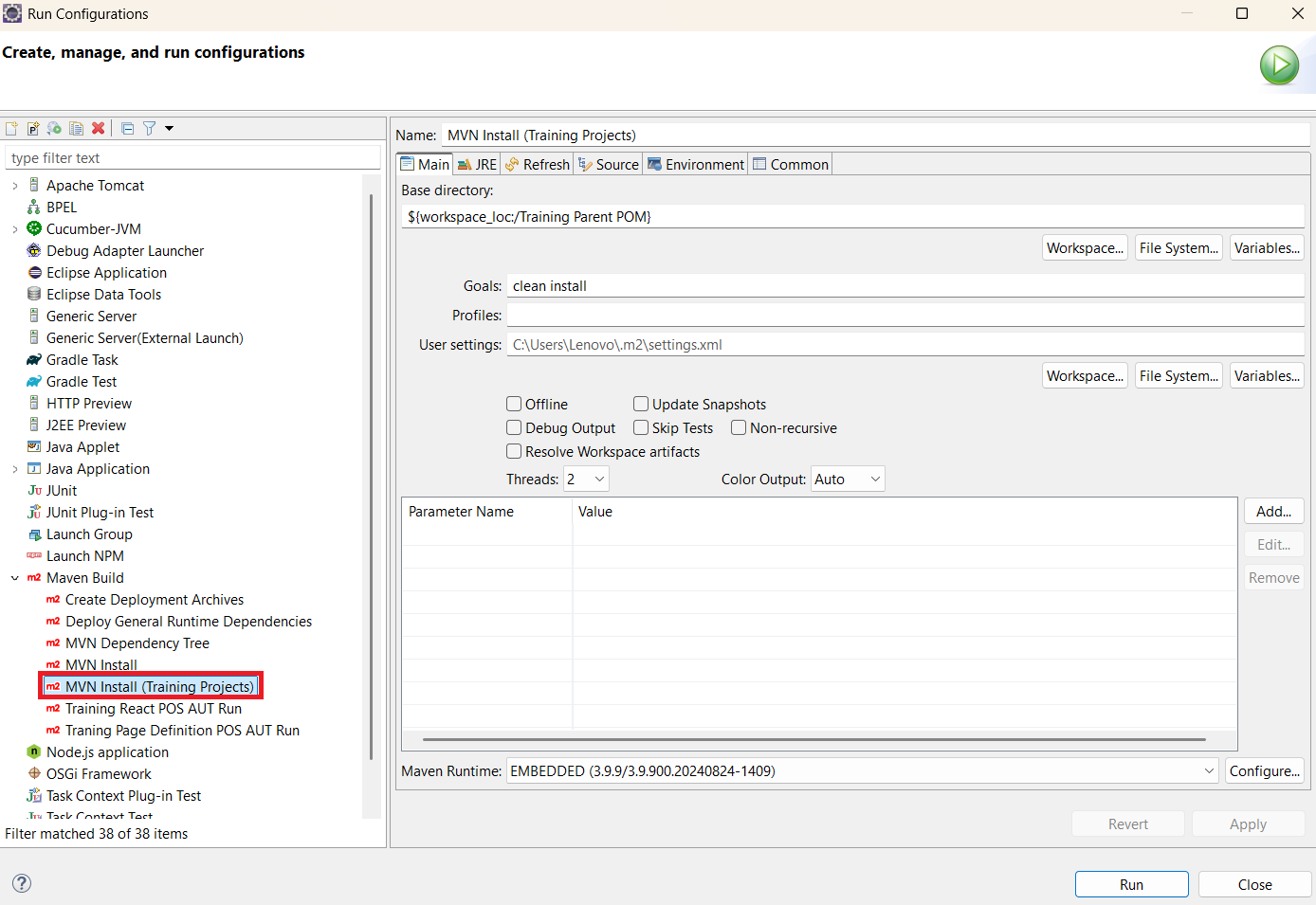Click the Configure... button for Maven Runtime
The width and height of the screenshot is (1316, 905).
[x=1265, y=771]
